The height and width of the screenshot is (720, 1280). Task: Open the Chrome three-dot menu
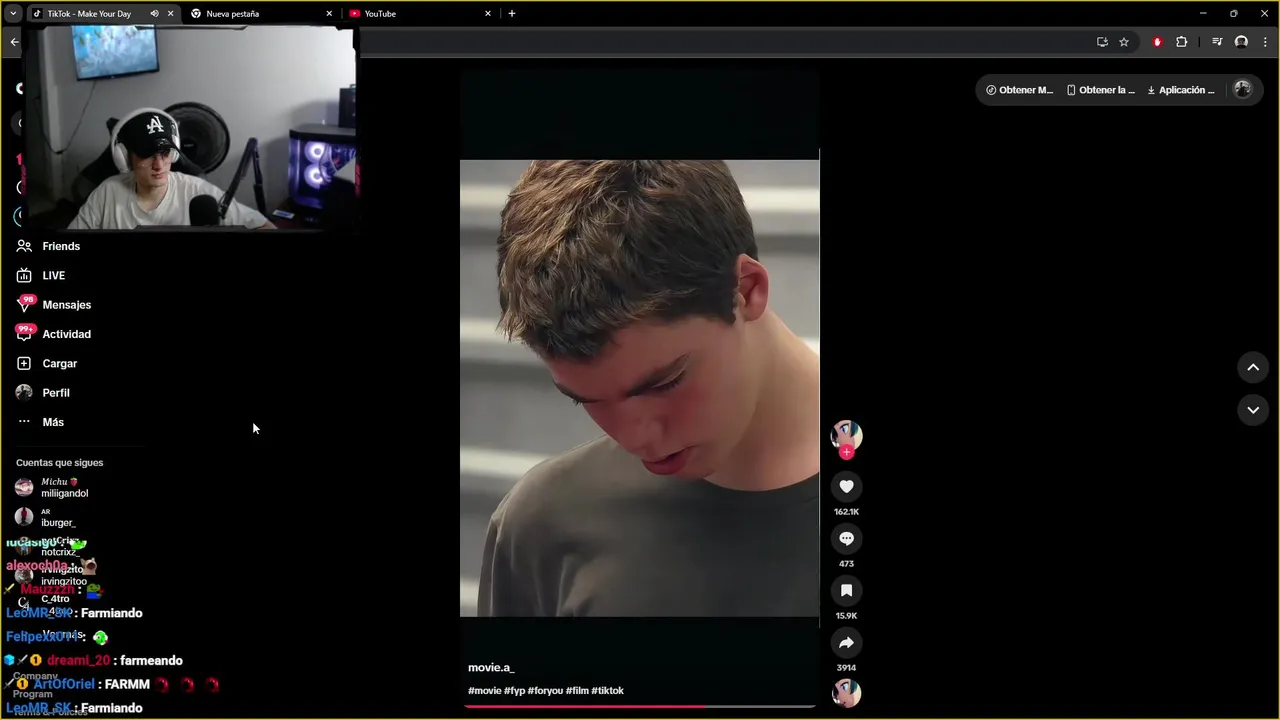click(1265, 42)
